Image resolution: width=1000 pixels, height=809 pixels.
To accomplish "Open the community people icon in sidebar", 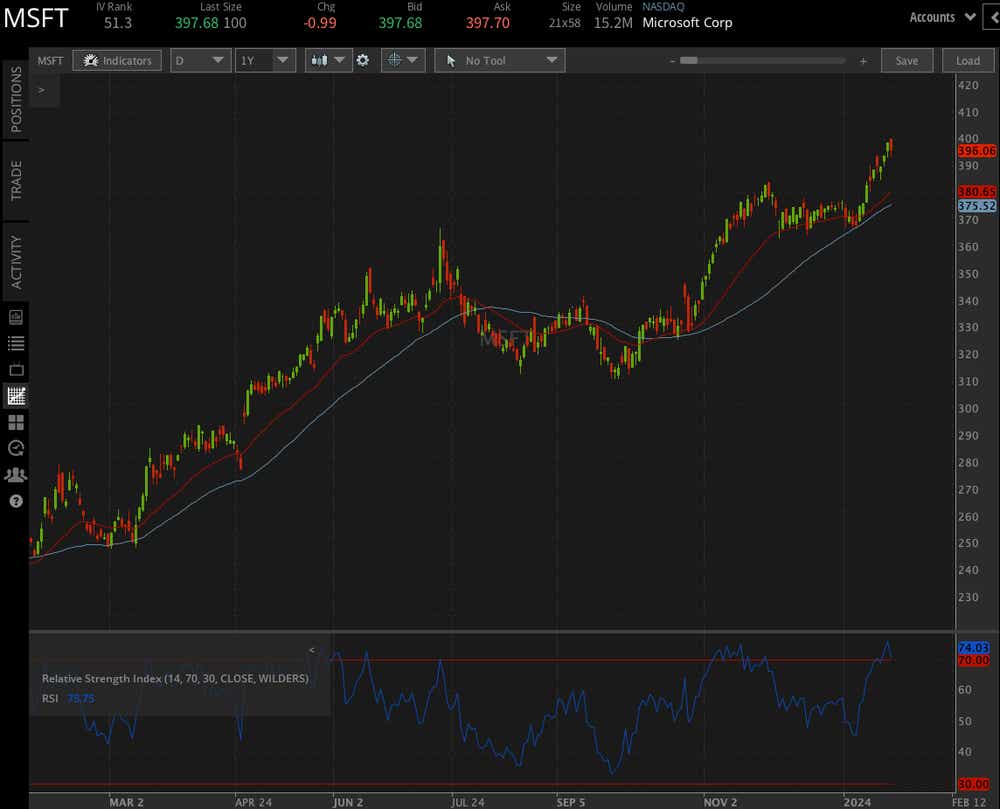I will coord(15,475).
